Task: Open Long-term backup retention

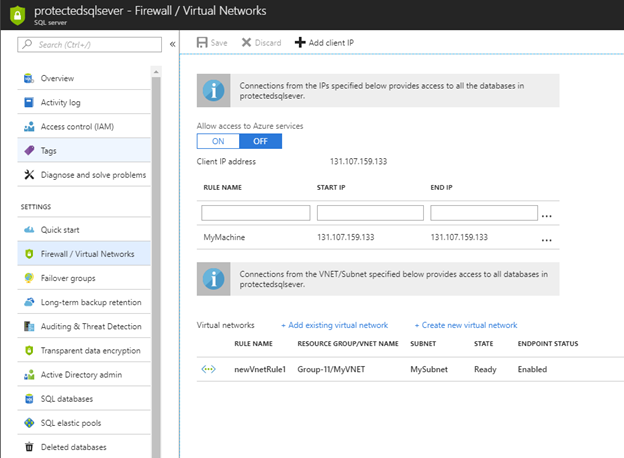Action: coord(84,302)
